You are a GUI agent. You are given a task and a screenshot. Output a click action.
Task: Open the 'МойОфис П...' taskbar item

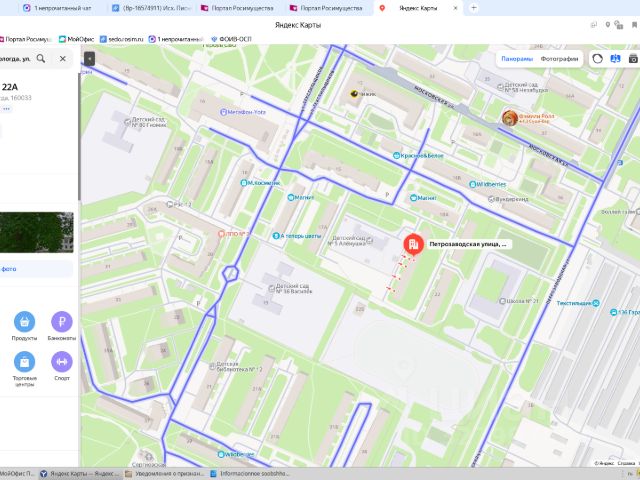coord(19,474)
